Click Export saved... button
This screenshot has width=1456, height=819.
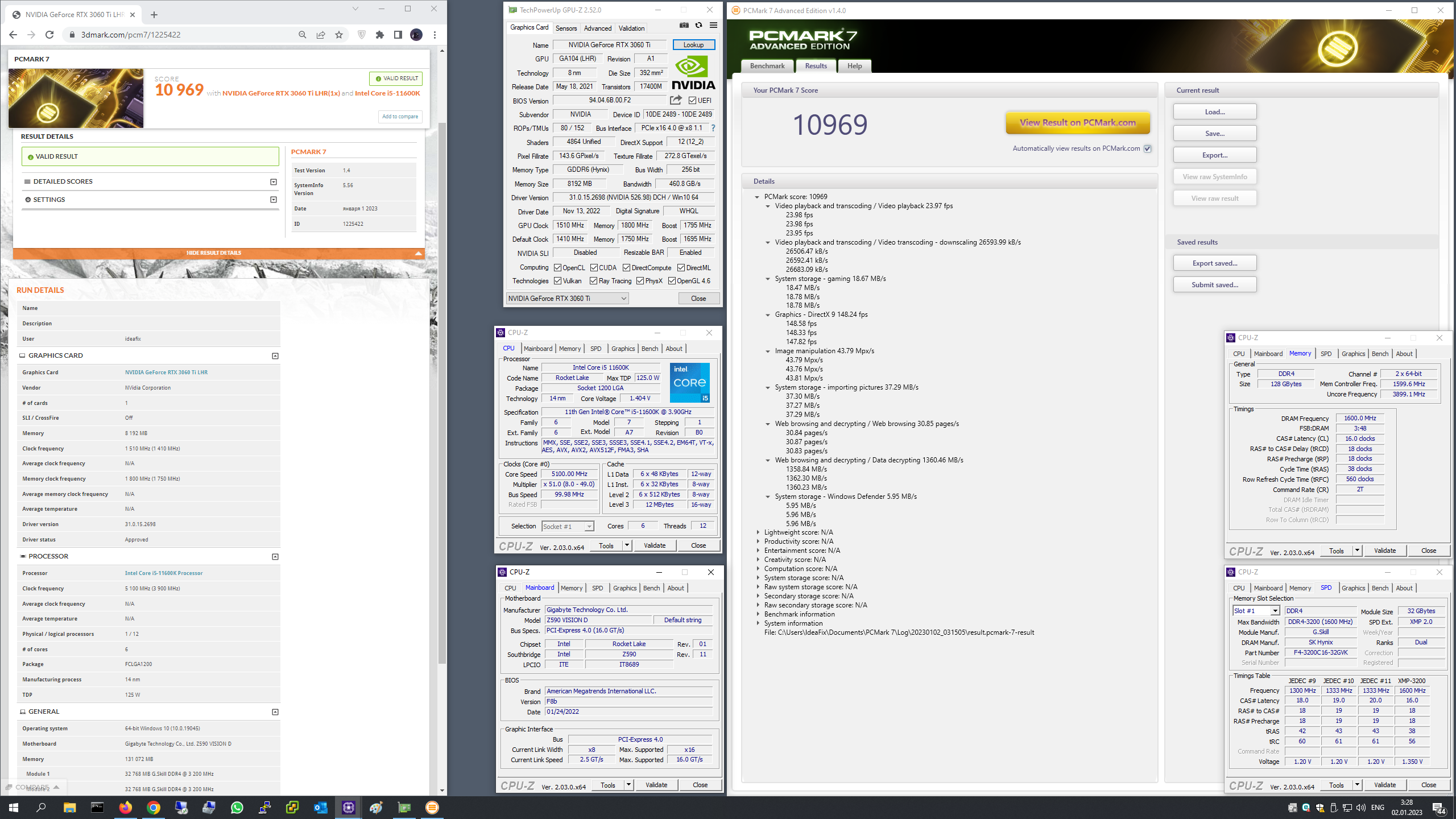[x=1215, y=263]
